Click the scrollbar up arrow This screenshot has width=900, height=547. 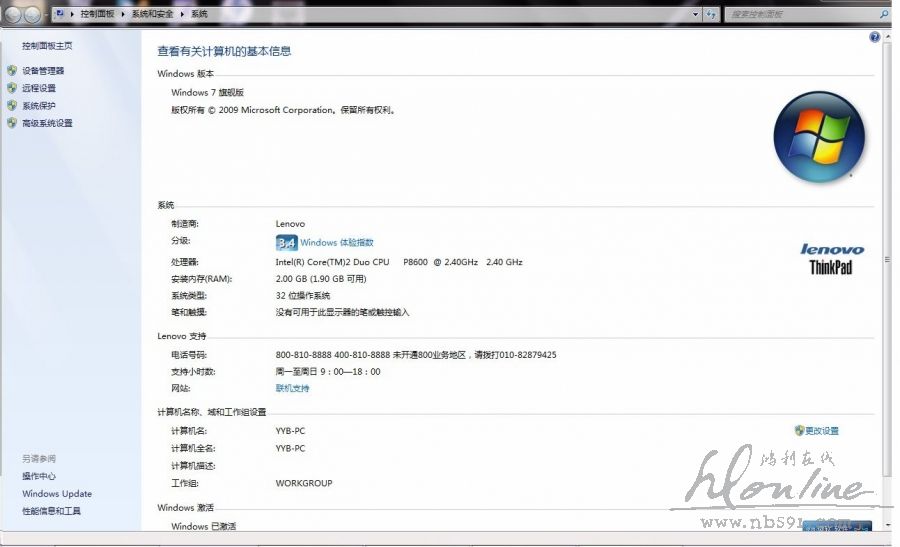[x=887, y=37]
